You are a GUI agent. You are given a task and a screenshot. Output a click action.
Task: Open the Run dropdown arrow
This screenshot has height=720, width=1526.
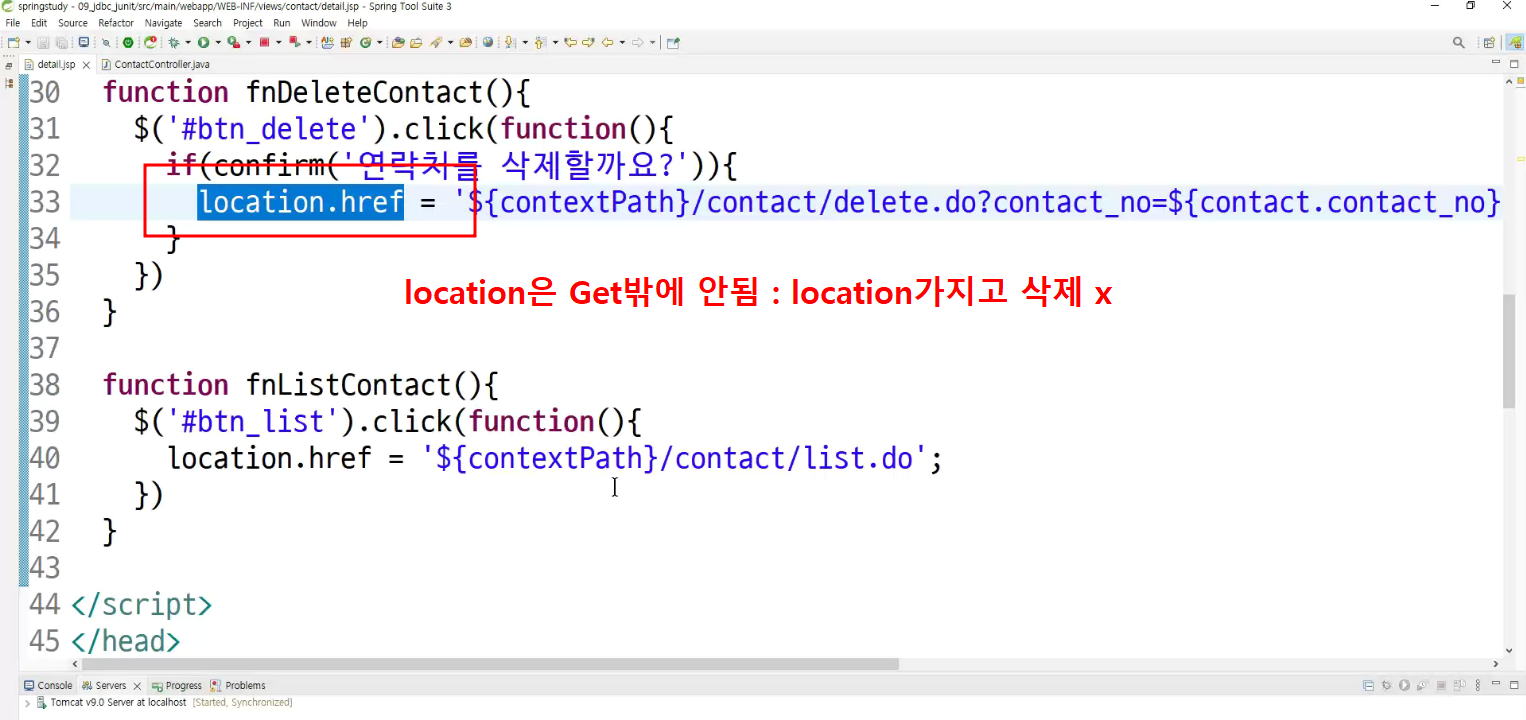coord(218,42)
